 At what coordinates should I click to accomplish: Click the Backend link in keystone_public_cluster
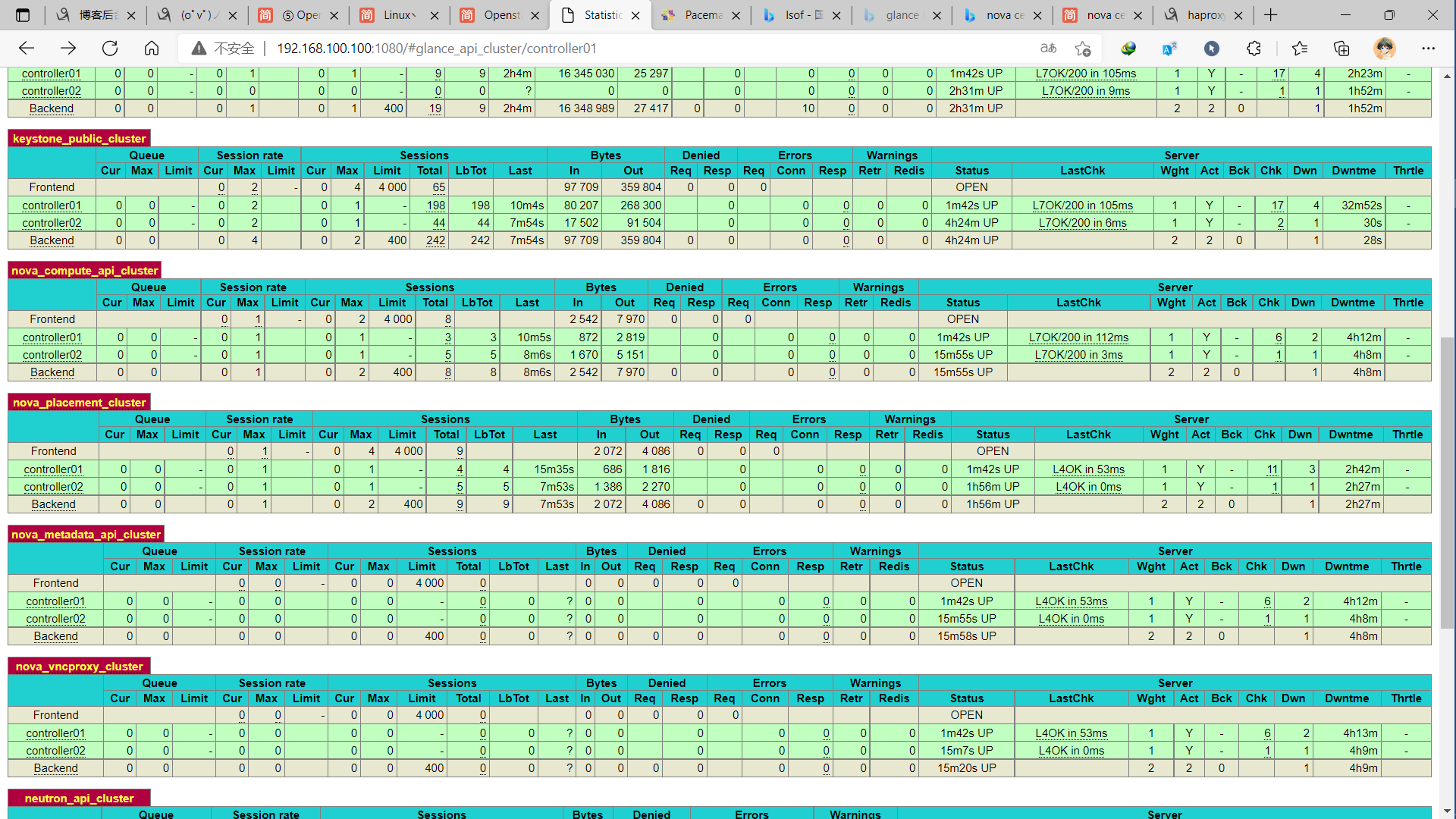(52, 240)
